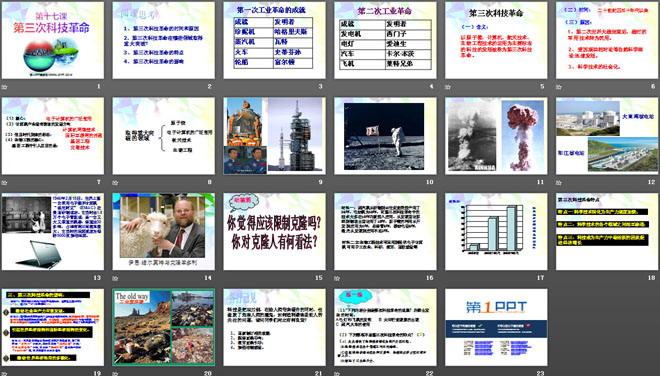Click animation star icon under slide 8
The height and width of the screenshot is (376, 660).
tap(115, 183)
